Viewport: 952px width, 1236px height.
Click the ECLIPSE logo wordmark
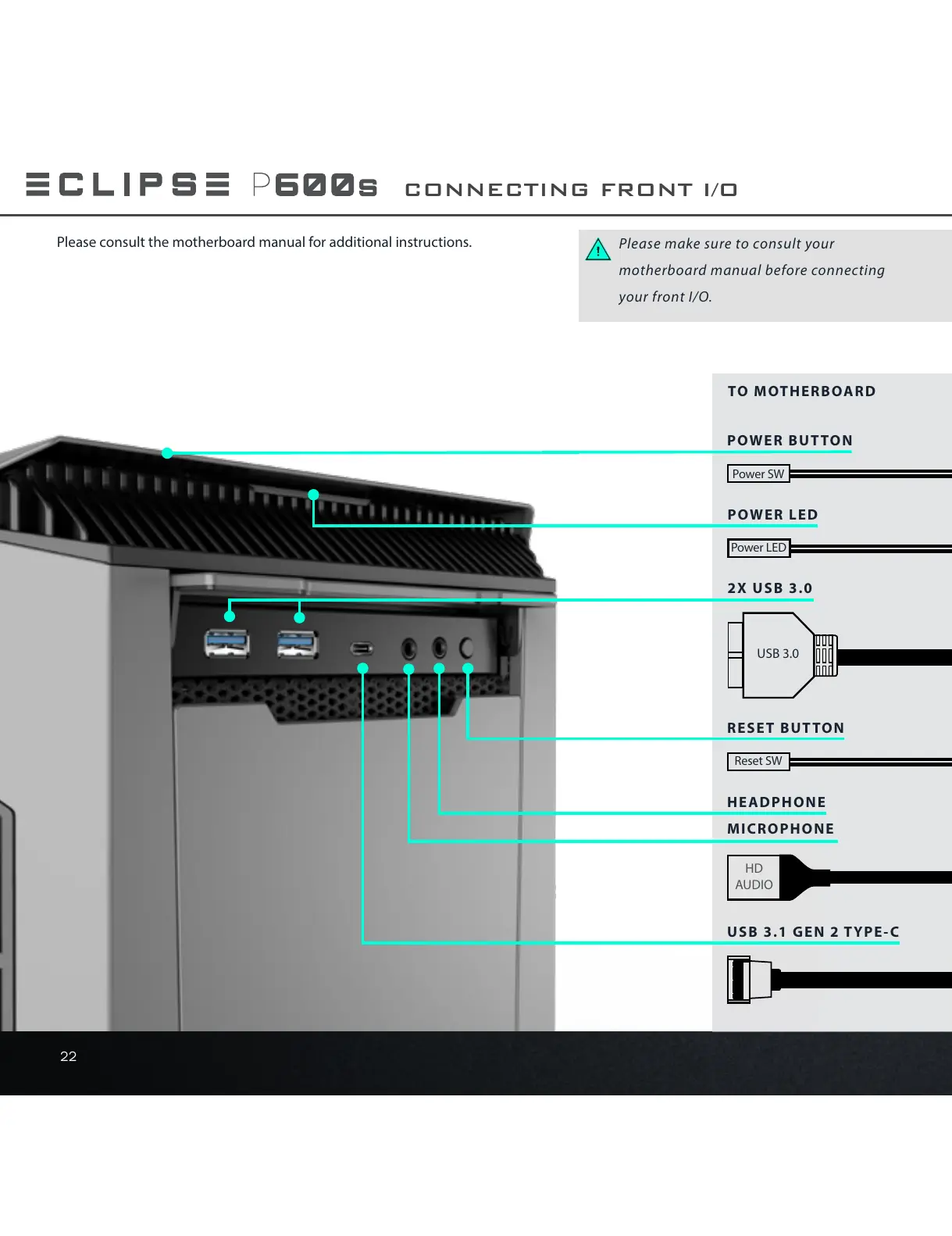click(x=127, y=184)
